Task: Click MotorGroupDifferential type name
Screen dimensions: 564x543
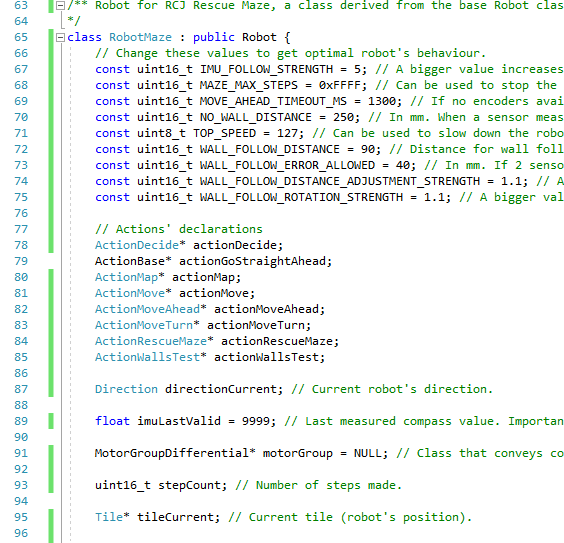Action: click(x=172, y=453)
